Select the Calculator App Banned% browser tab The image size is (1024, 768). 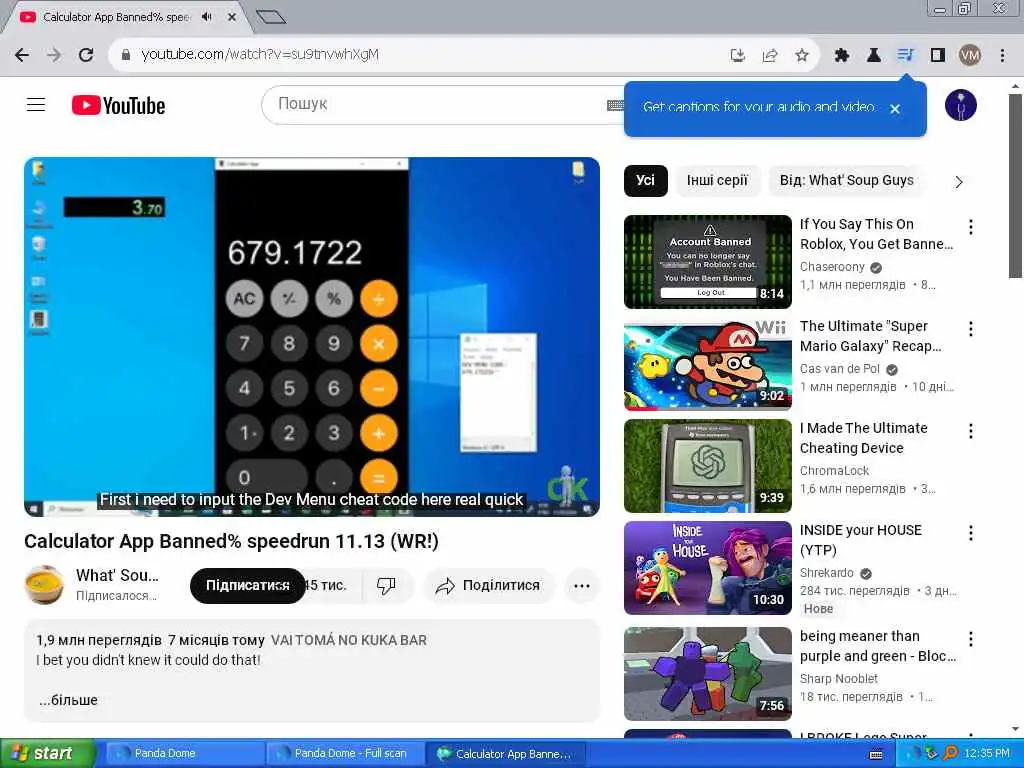click(118, 17)
